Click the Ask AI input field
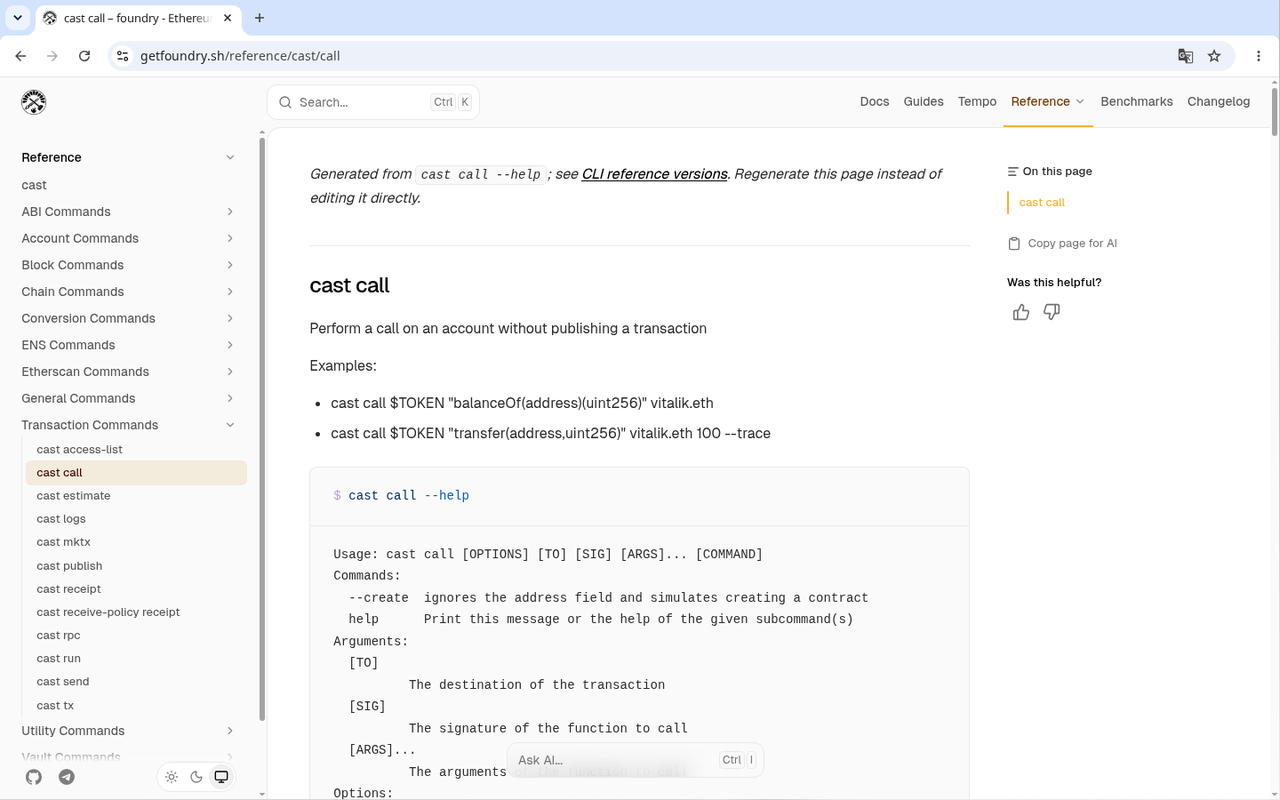This screenshot has width=1280, height=800. pos(635,760)
